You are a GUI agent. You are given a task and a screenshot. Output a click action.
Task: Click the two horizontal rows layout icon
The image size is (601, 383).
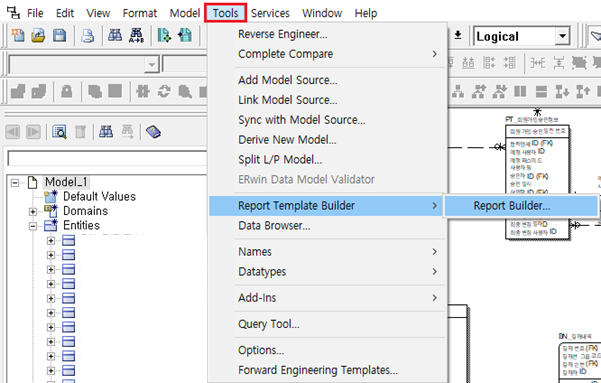point(541,92)
